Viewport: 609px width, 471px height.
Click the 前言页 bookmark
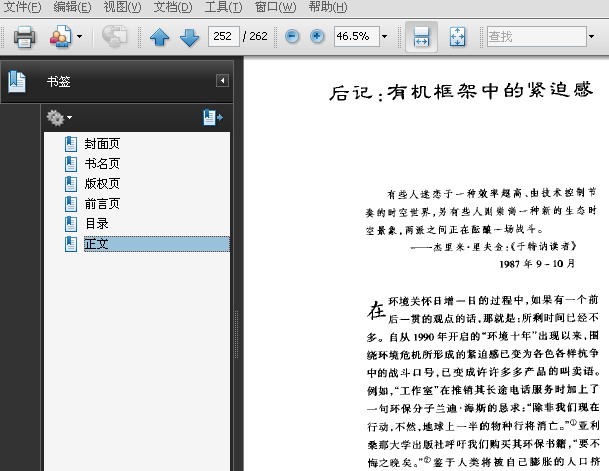click(102, 204)
